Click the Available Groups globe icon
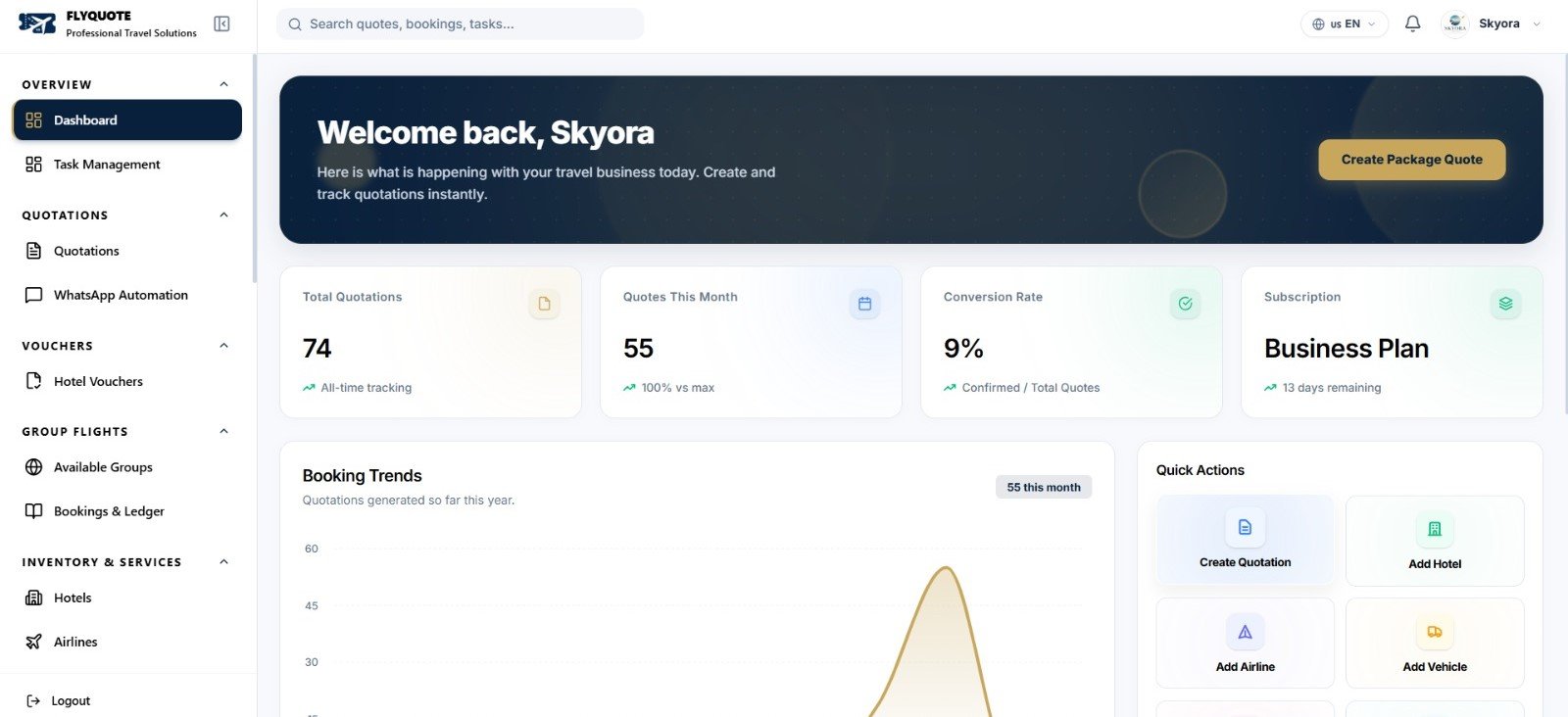 33,467
